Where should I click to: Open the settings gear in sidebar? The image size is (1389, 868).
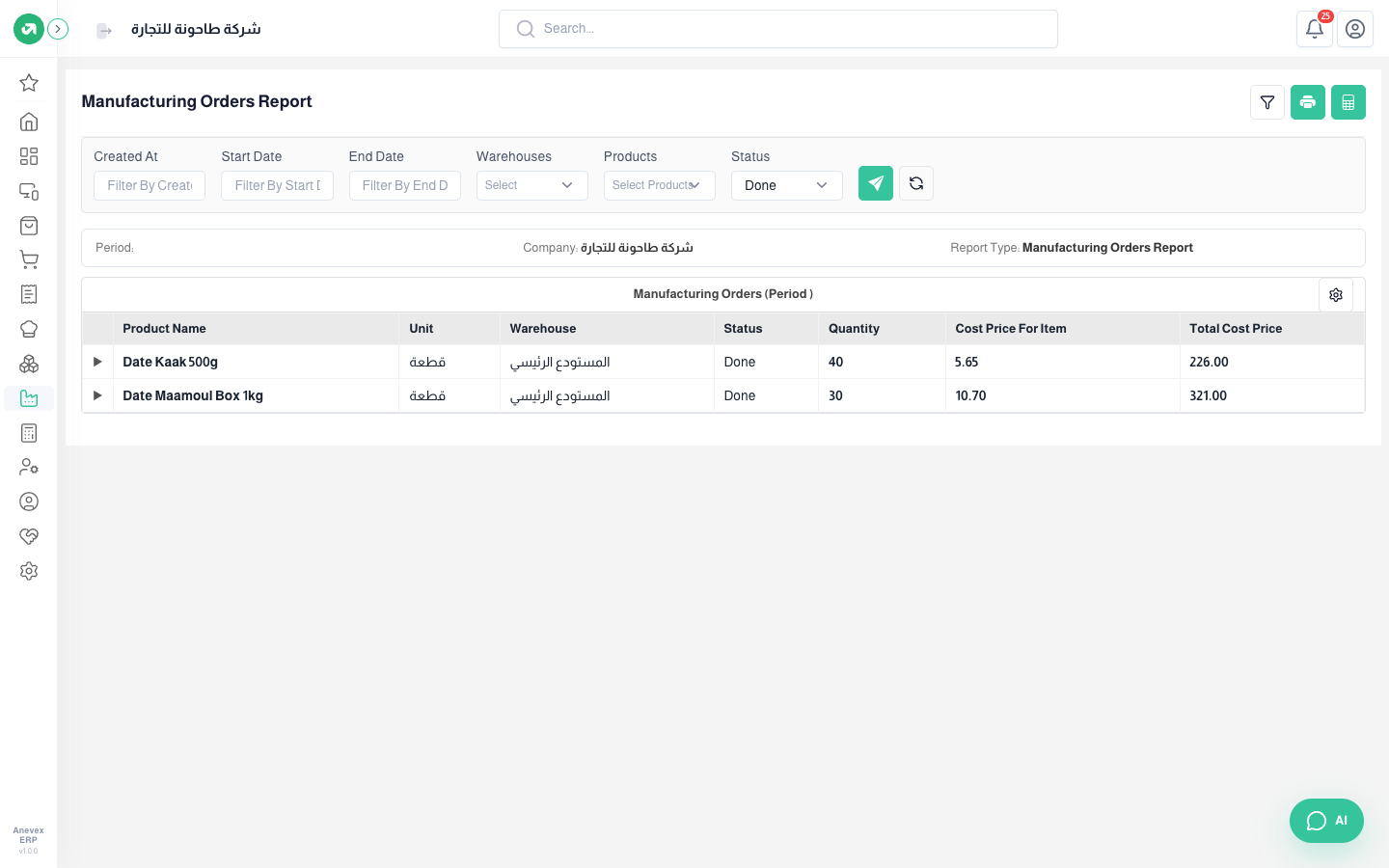coord(29,571)
